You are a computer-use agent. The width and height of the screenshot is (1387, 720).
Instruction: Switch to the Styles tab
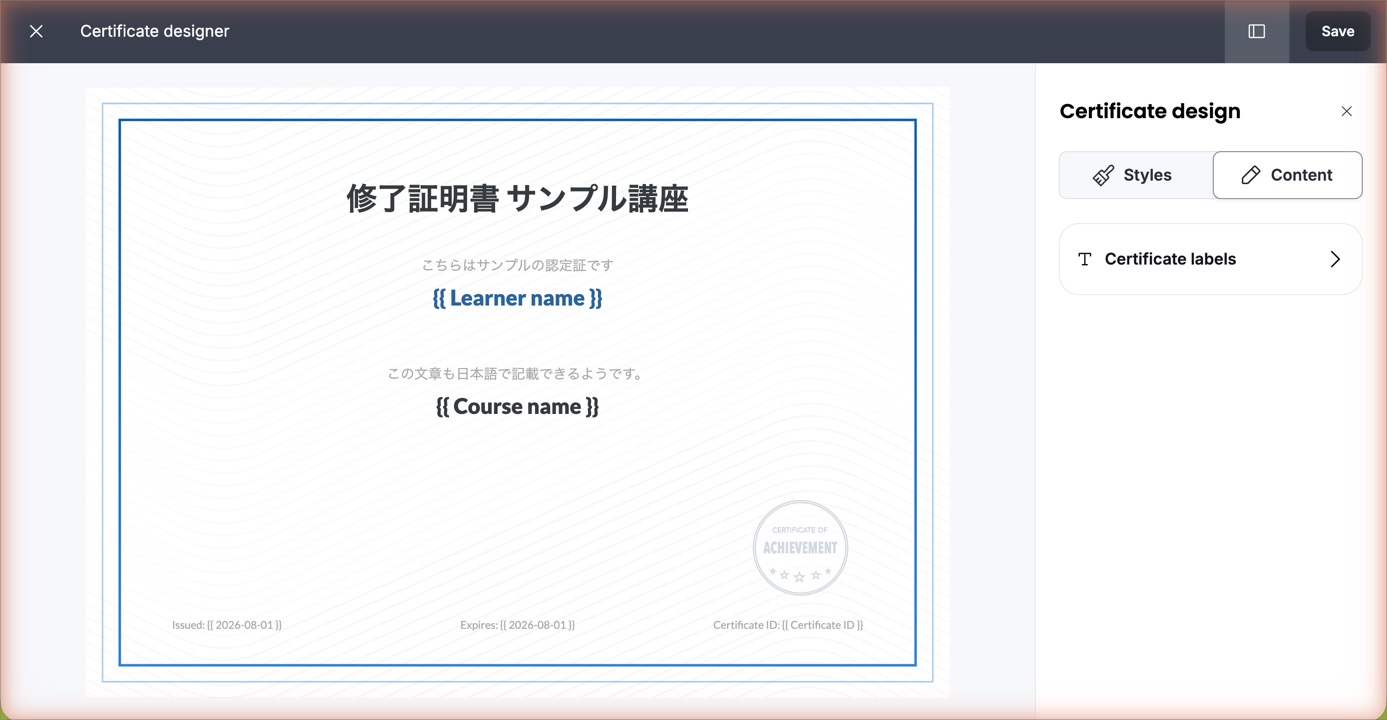point(1135,175)
